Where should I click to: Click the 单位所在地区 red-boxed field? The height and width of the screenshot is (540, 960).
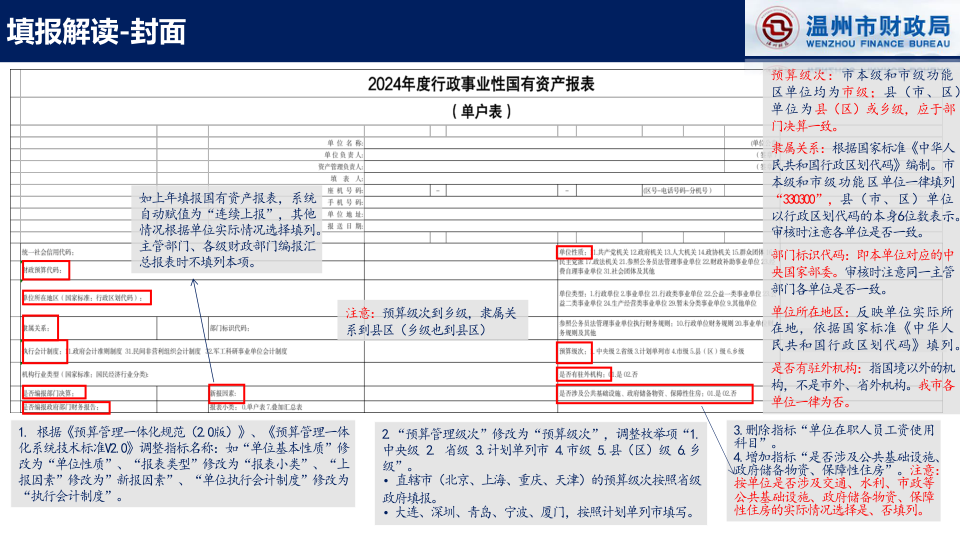point(86,298)
